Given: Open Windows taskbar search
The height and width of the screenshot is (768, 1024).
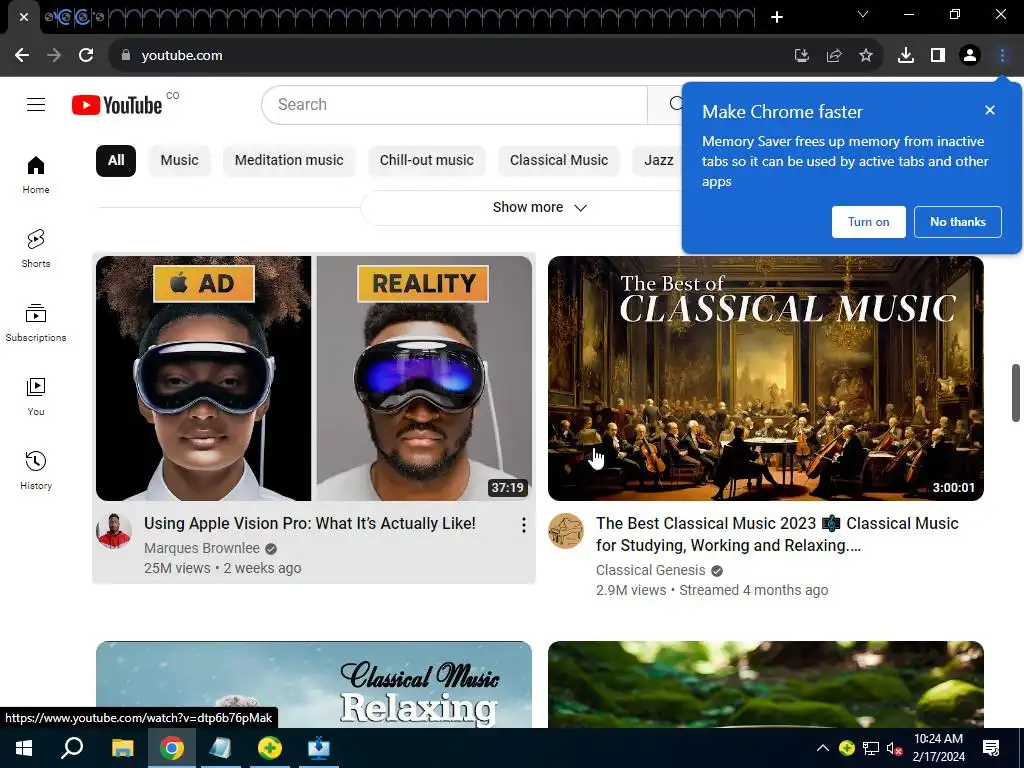Looking at the screenshot, I should [x=72, y=748].
